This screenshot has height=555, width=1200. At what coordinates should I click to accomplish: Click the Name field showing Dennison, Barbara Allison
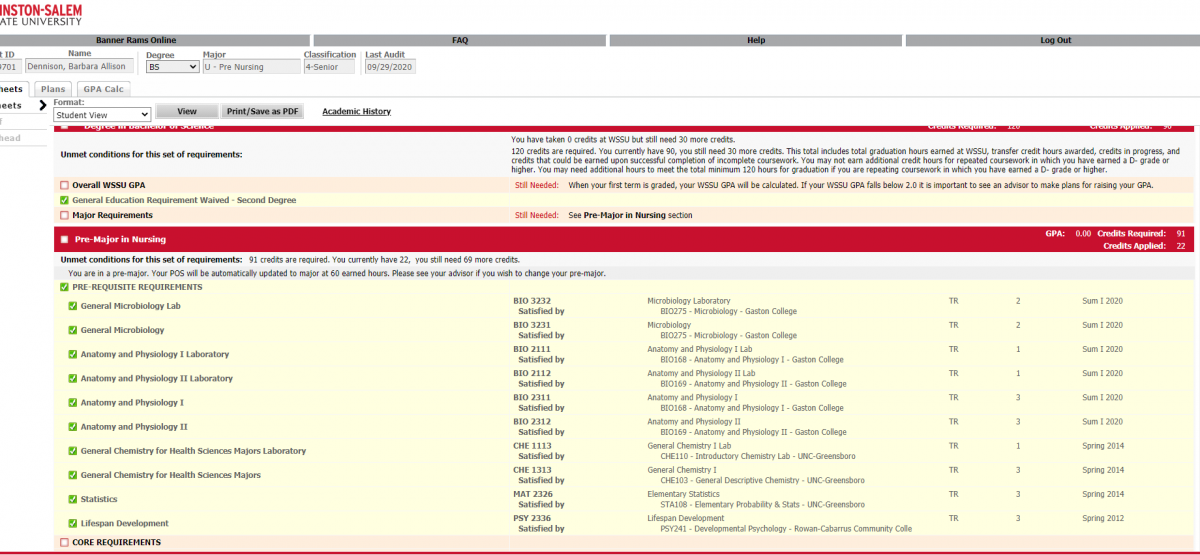[80, 67]
